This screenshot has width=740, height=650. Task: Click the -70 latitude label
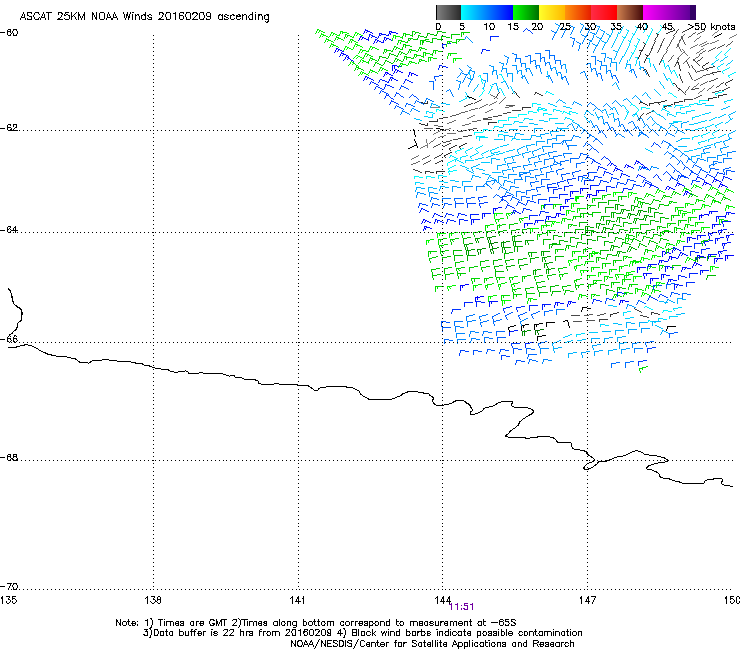[x=9, y=586]
